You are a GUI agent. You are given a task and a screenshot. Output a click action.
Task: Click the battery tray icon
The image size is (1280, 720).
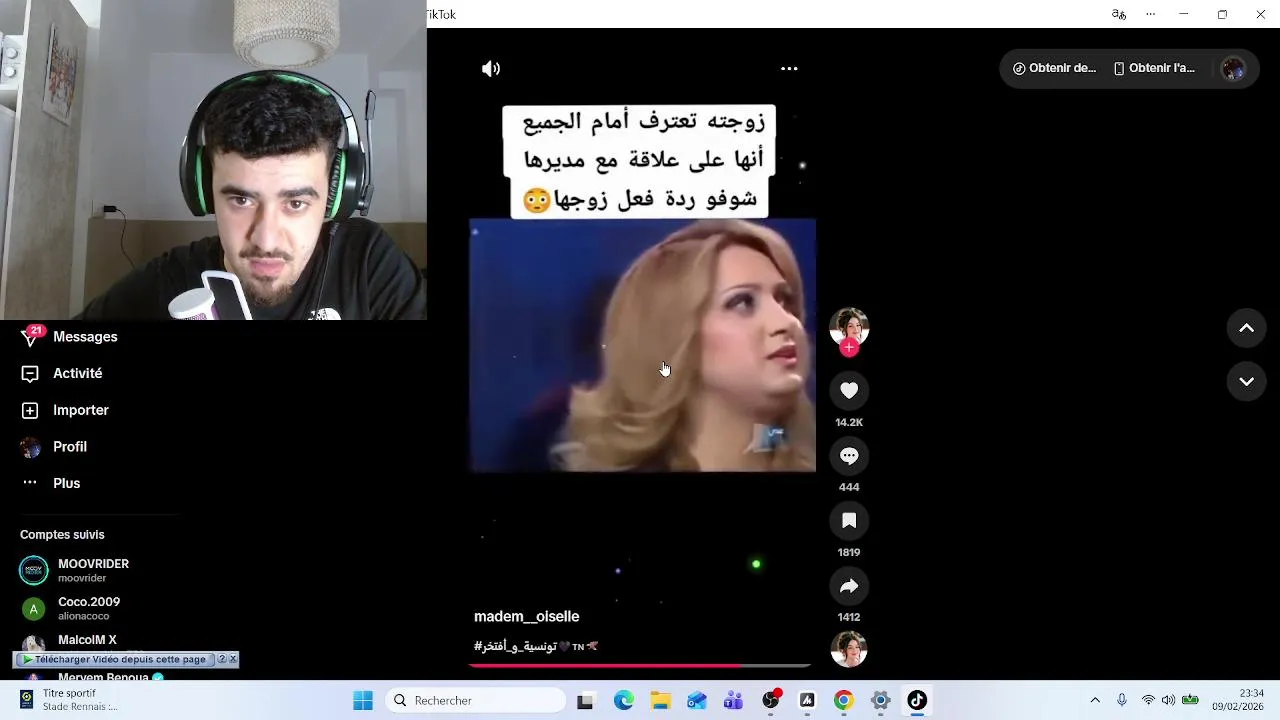click(x=1190, y=701)
